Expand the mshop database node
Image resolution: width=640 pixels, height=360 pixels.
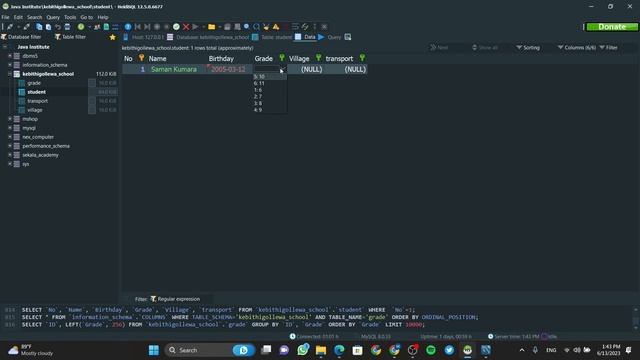[x=10, y=119]
